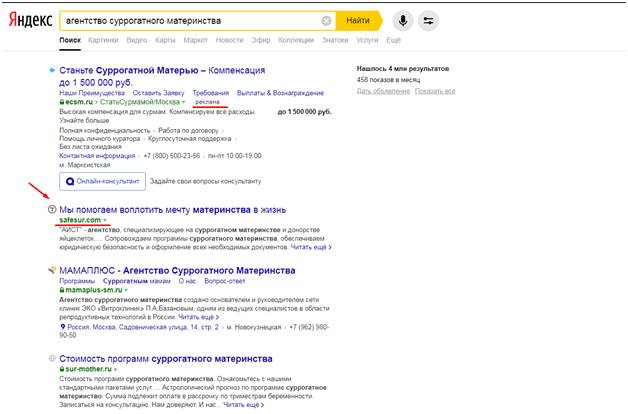This screenshot has height=414, width=628.
Task: Expand 'Читать ещё' in the safesur.com snippet
Action: (311, 247)
